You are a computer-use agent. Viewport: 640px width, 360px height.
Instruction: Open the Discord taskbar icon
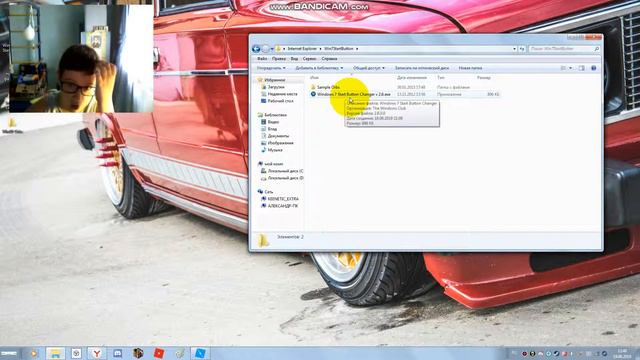pos(117,353)
